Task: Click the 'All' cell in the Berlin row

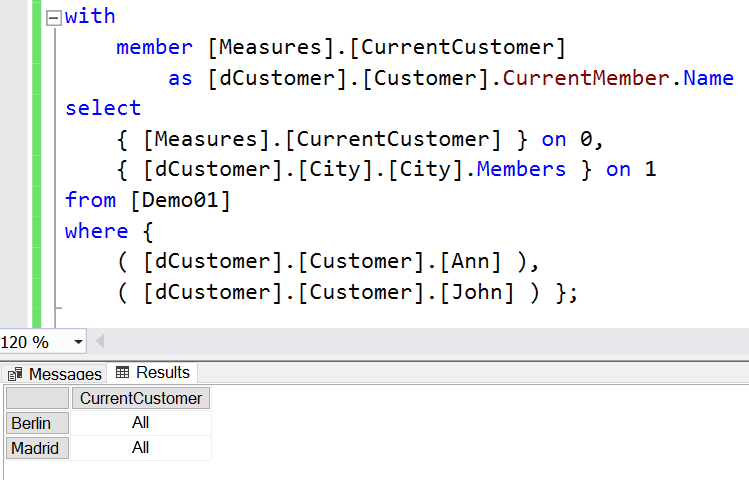Action: tap(141, 423)
